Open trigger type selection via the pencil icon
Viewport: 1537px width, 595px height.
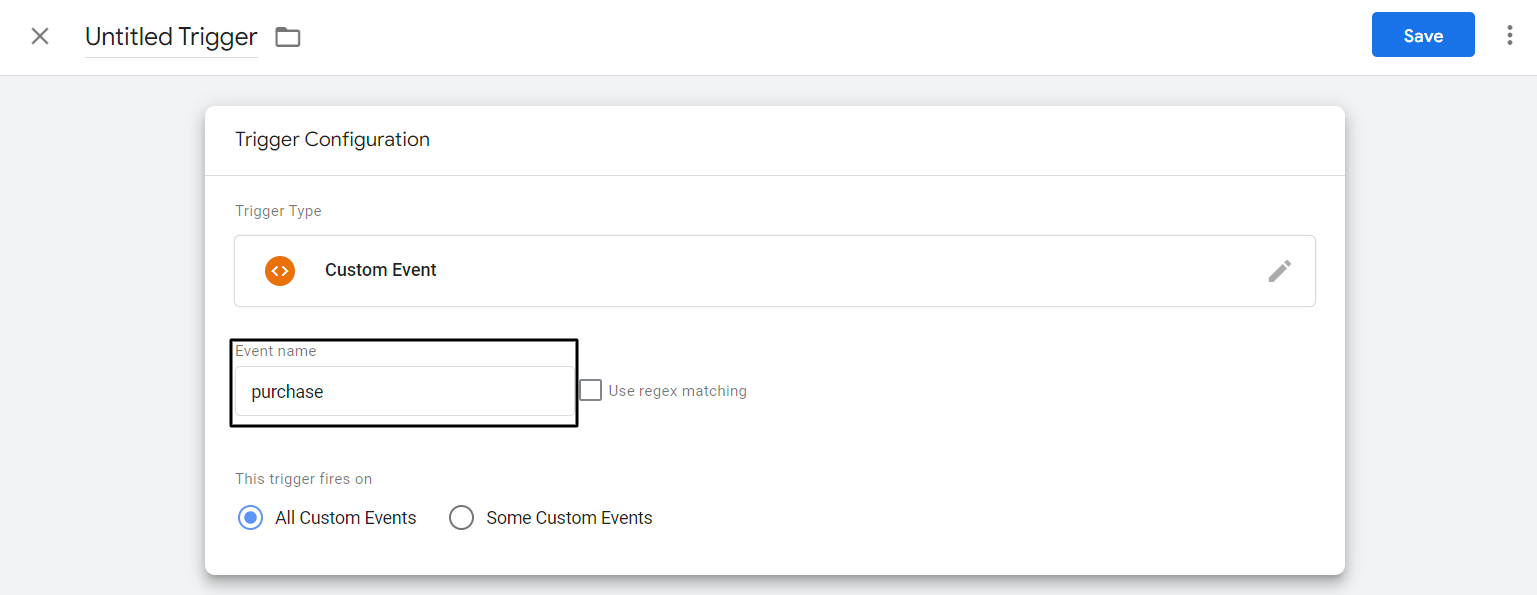click(x=1281, y=270)
